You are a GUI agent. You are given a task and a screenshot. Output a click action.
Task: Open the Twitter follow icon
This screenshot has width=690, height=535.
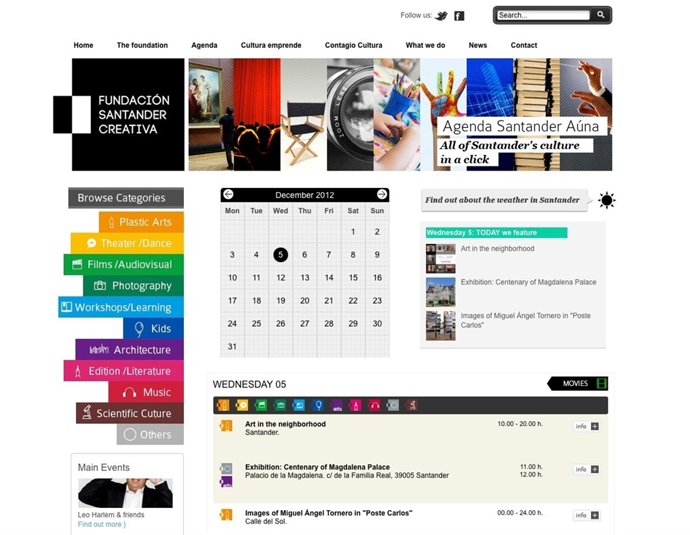(x=441, y=16)
